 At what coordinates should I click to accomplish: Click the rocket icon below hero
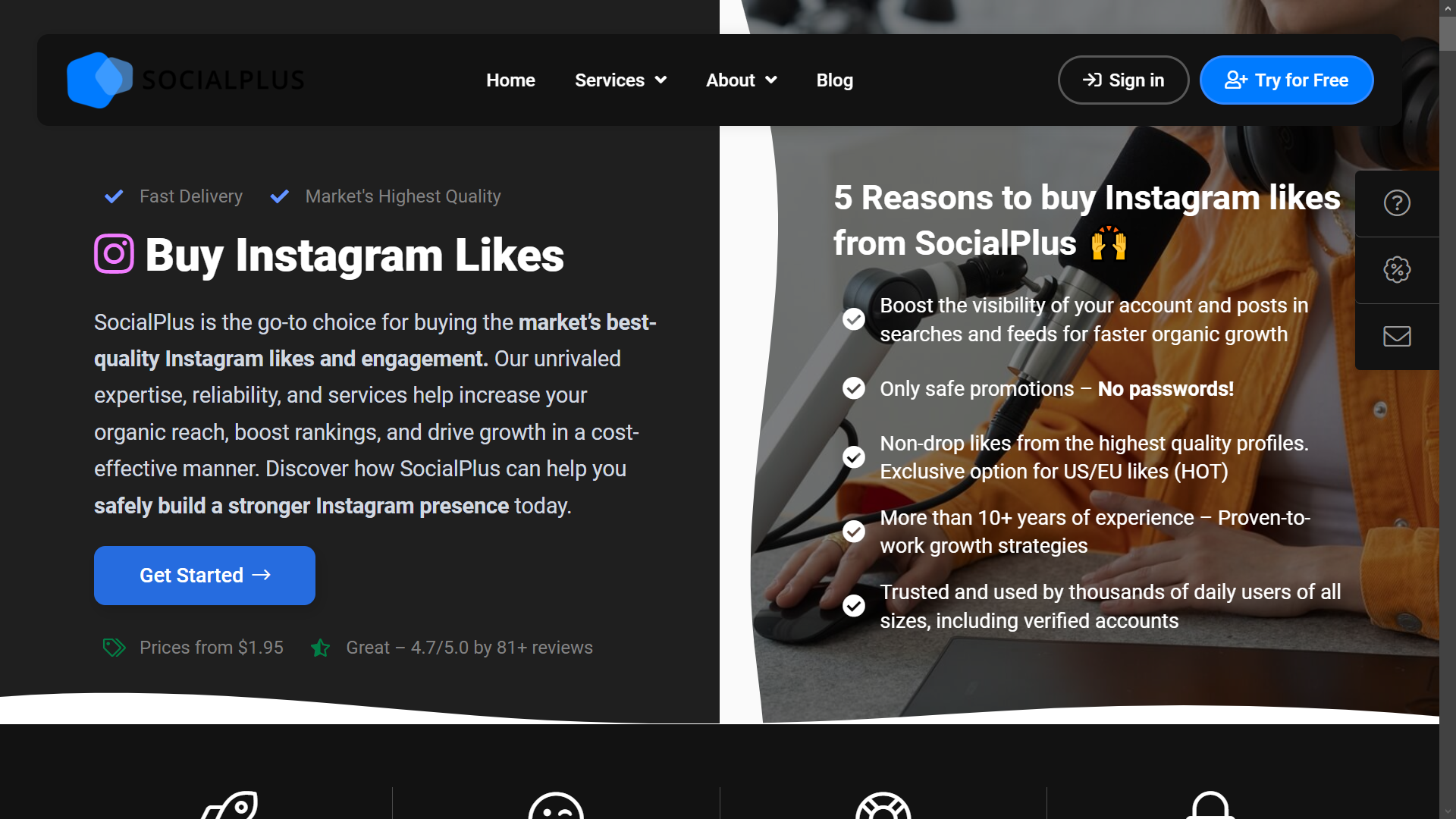[x=231, y=805]
